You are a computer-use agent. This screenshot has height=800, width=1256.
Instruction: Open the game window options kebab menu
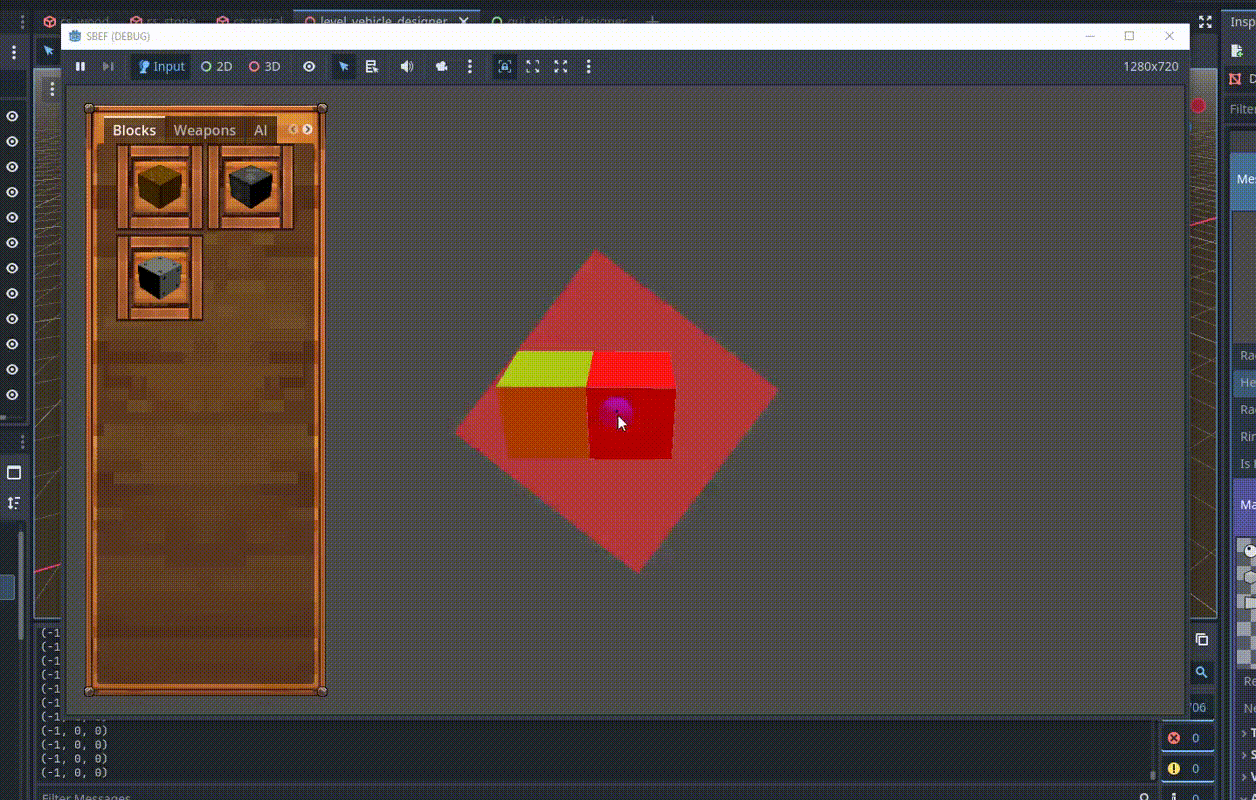[x=588, y=67]
